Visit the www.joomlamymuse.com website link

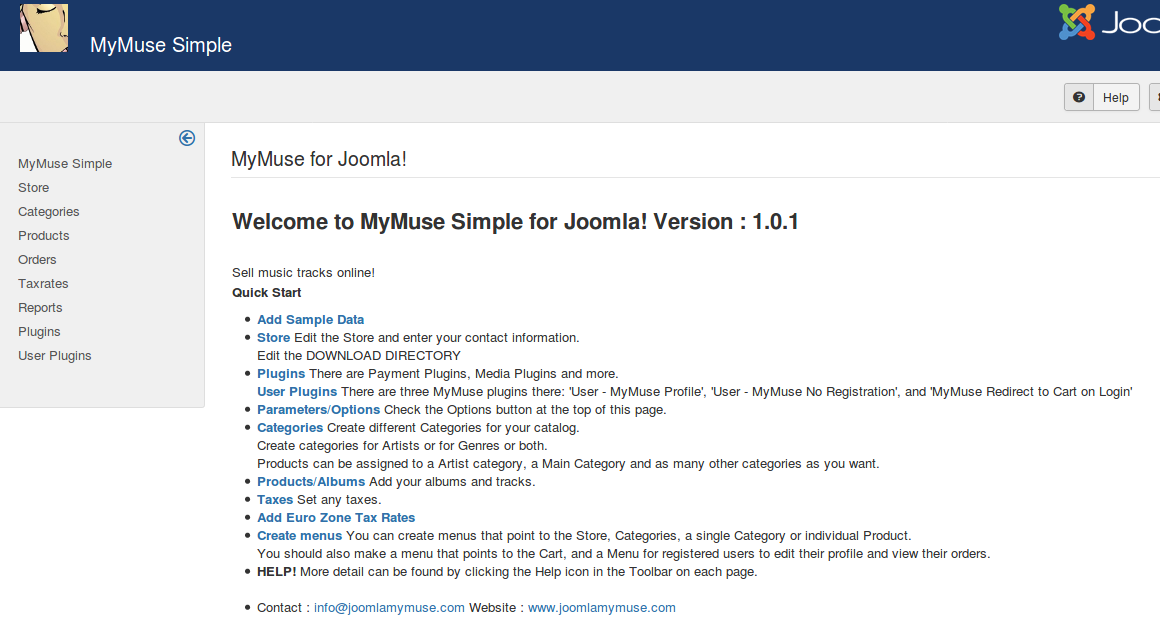pyautogui.click(x=601, y=608)
